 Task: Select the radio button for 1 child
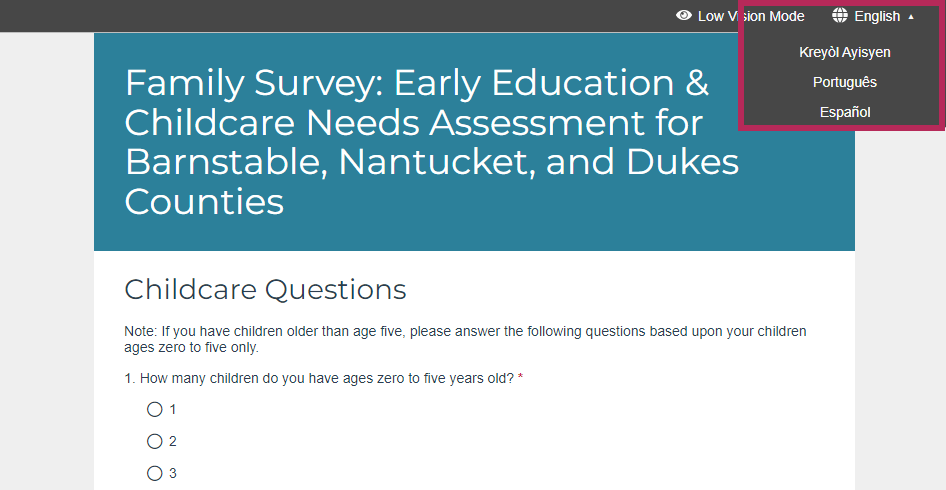pyautogui.click(x=154, y=410)
